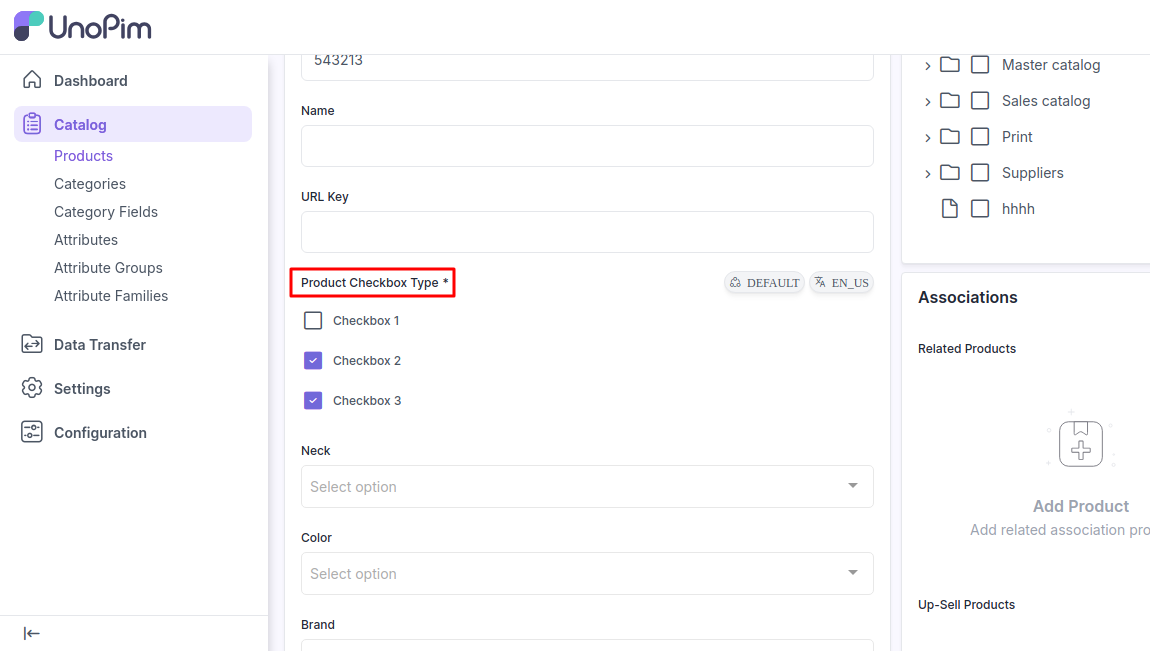Click the Name input field
Viewport: 1150px width, 651px height.
587,146
